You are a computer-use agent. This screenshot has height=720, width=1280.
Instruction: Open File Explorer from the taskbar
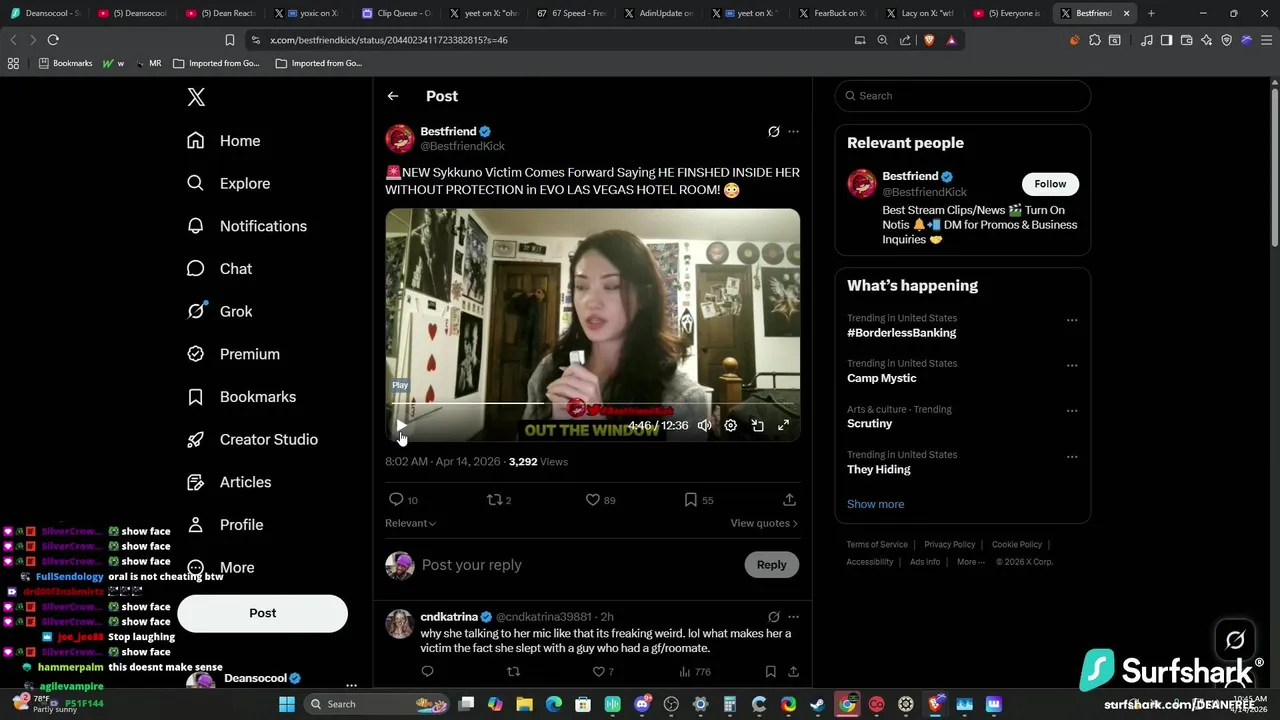point(525,704)
